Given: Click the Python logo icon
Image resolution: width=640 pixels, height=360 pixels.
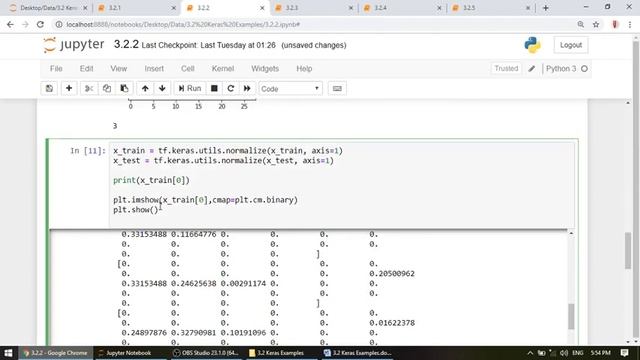Looking at the screenshot, I should click(x=532, y=45).
